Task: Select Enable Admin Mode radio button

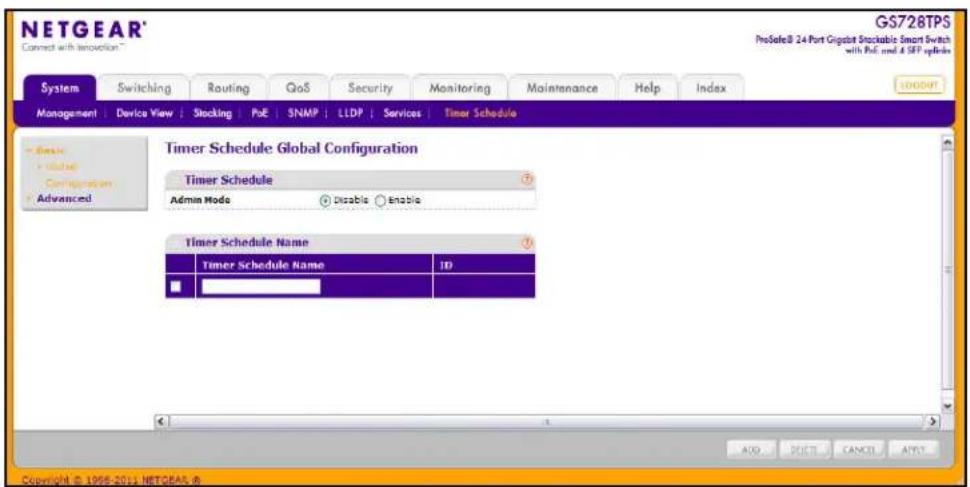Action: tap(380, 200)
